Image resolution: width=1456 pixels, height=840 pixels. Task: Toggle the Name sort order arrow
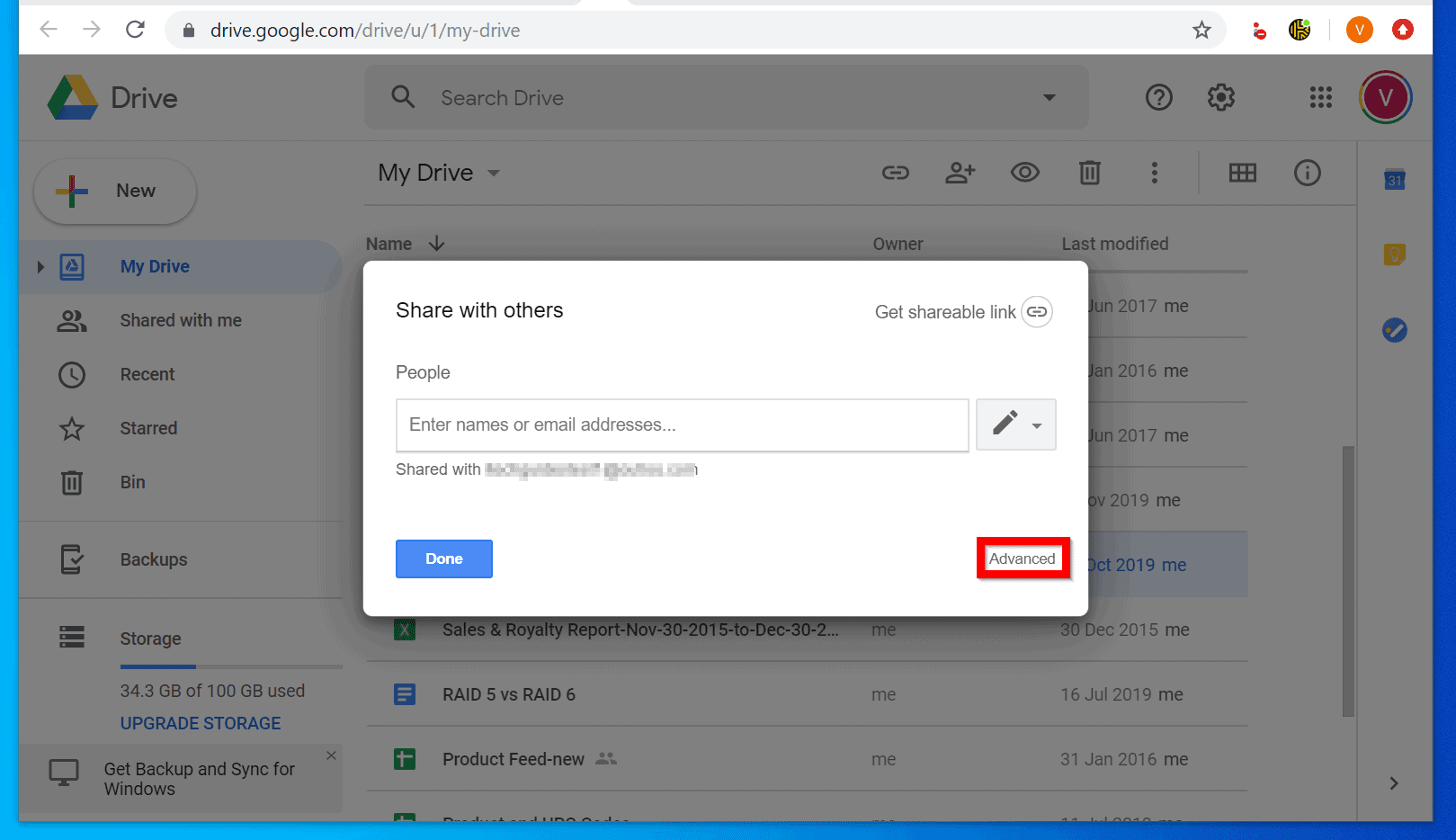coord(436,243)
